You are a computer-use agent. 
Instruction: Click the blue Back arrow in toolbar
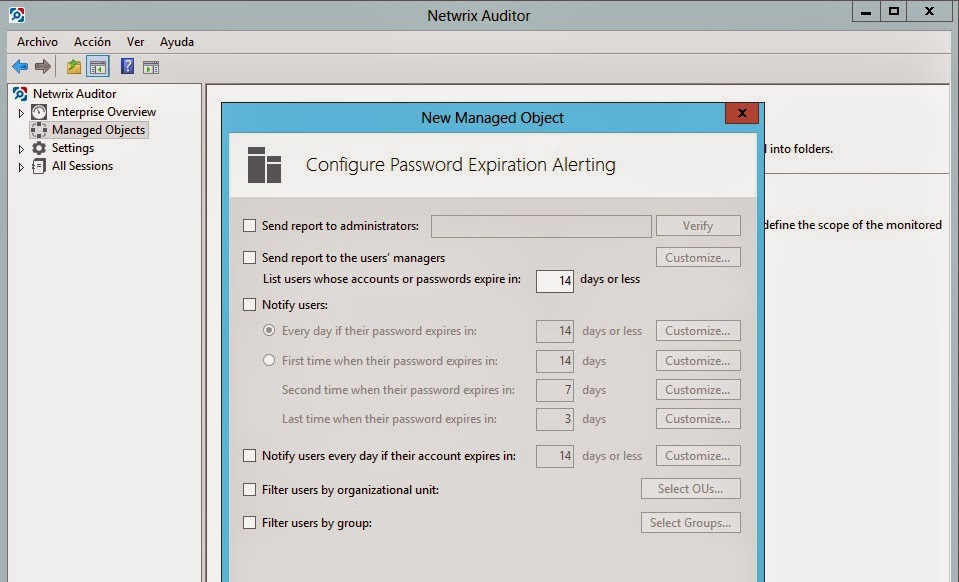pyautogui.click(x=20, y=67)
